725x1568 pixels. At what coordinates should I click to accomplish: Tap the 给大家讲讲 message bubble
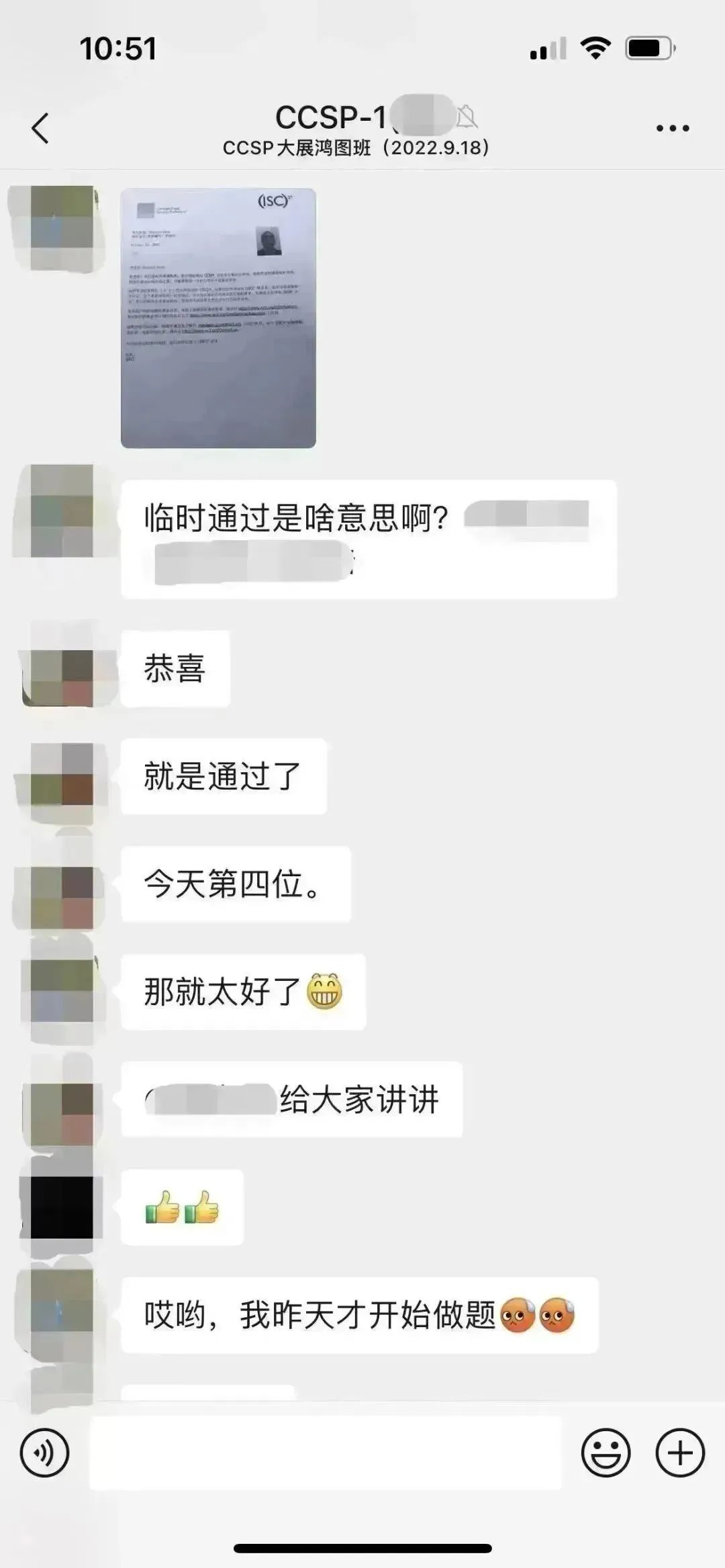click(x=291, y=1099)
